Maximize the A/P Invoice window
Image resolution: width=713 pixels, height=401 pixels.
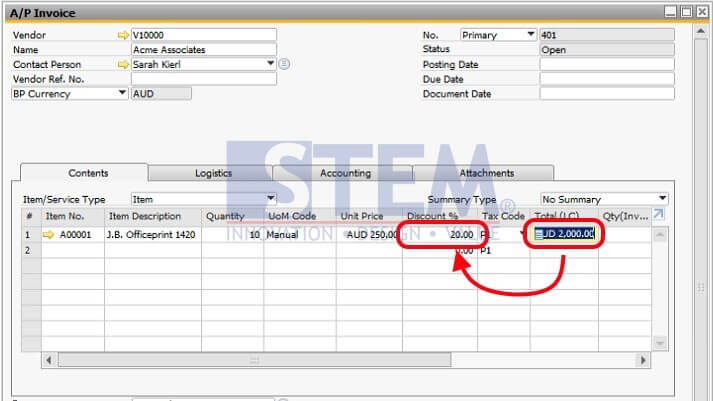686,12
